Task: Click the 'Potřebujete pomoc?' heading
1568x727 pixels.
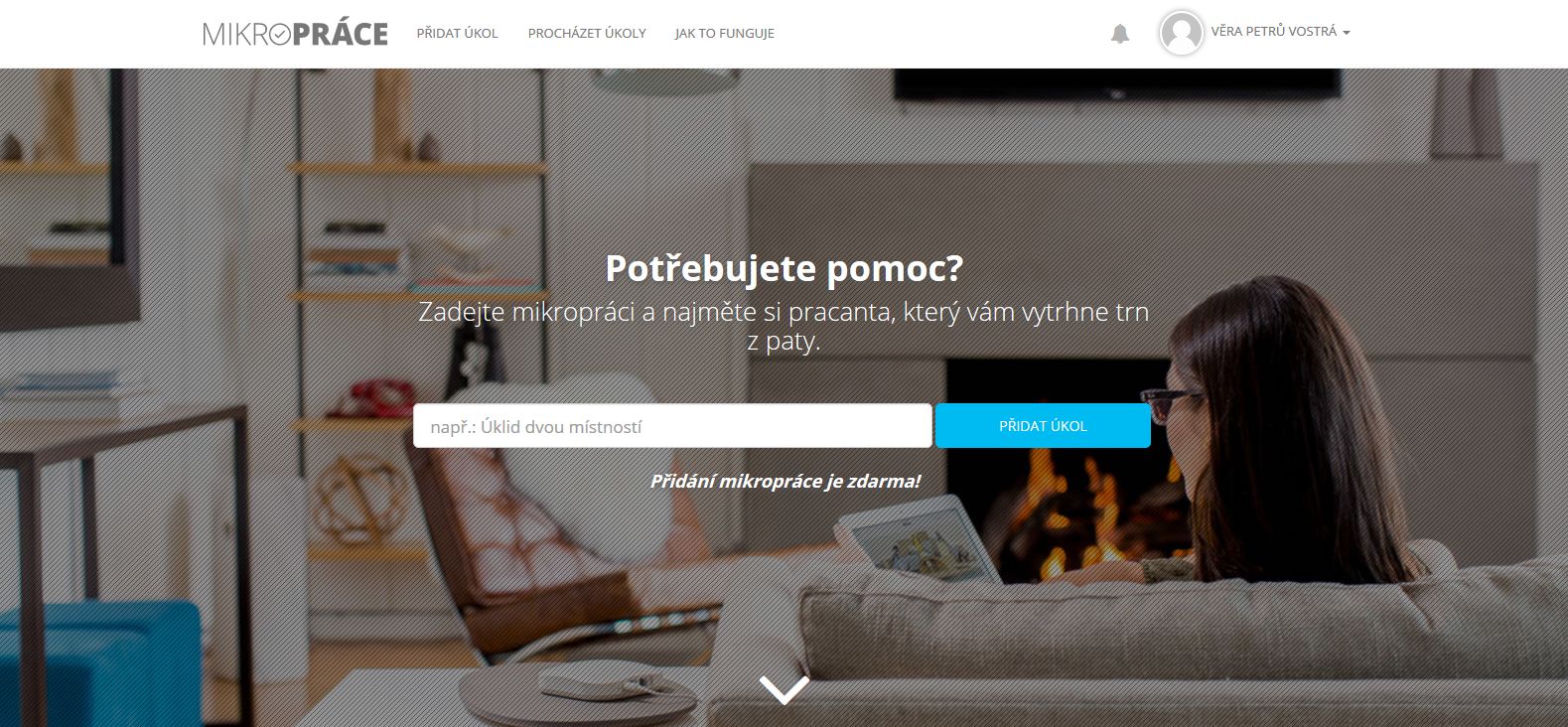Action: tap(784, 268)
